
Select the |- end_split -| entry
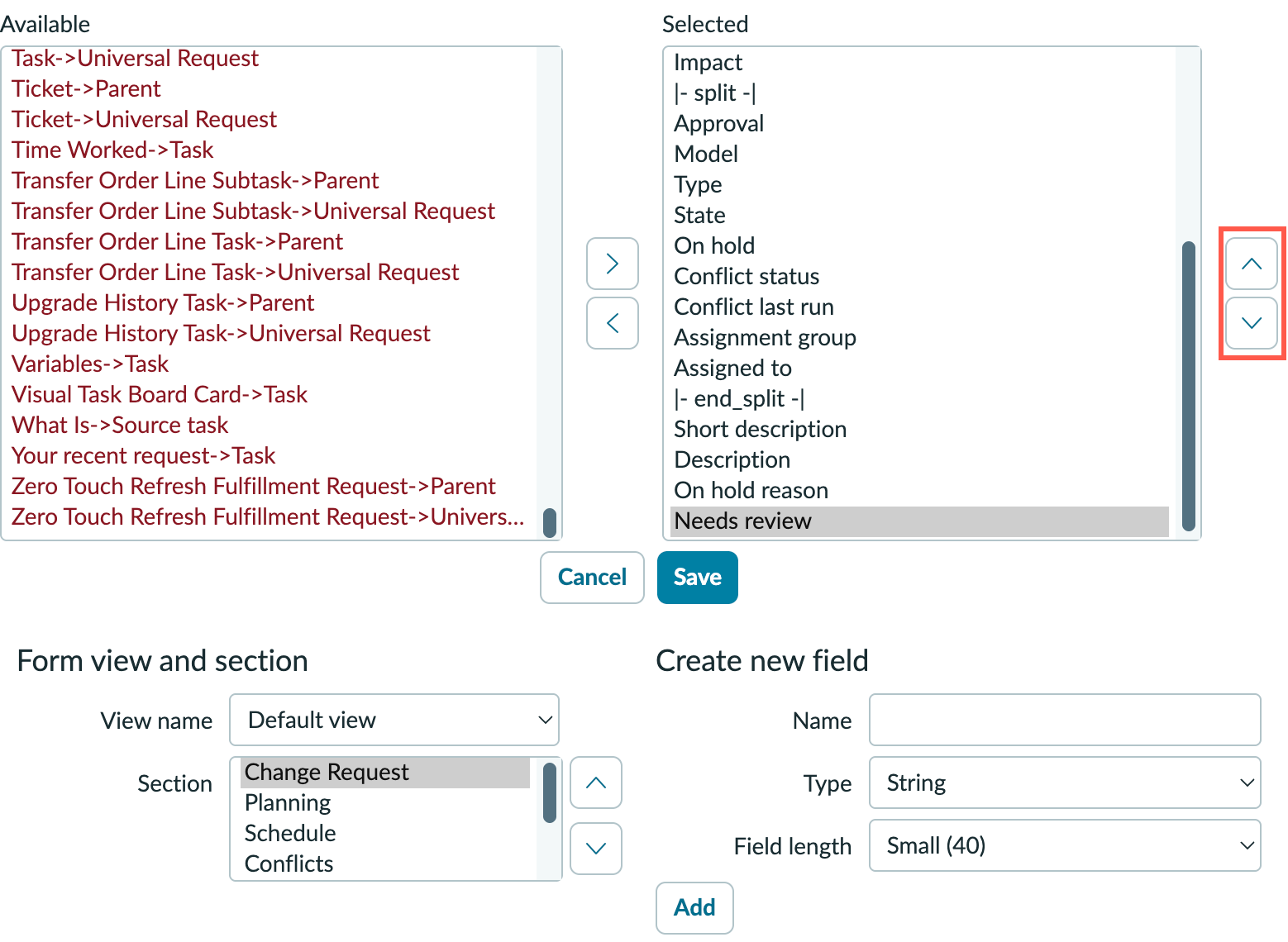(919, 399)
